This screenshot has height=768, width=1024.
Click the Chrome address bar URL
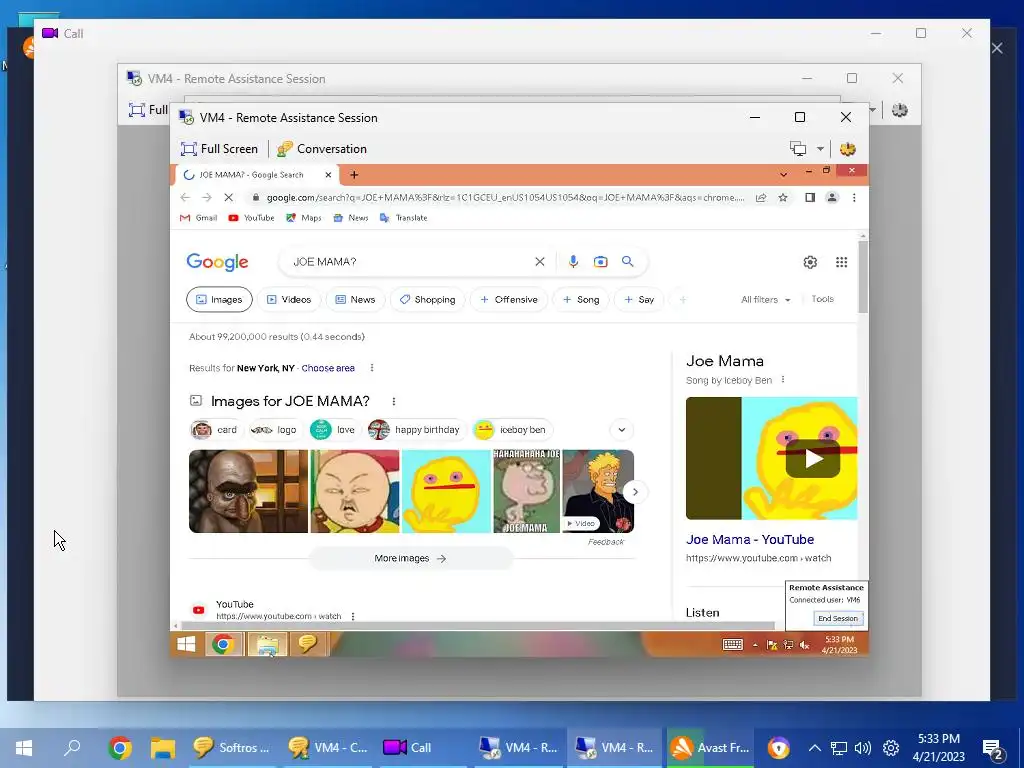point(505,197)
